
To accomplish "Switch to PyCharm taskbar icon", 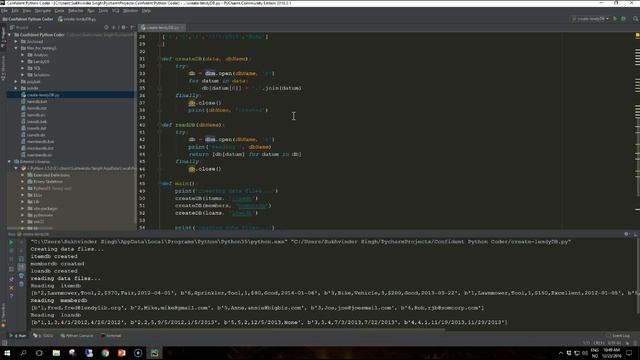I will [x=154, y=353].
